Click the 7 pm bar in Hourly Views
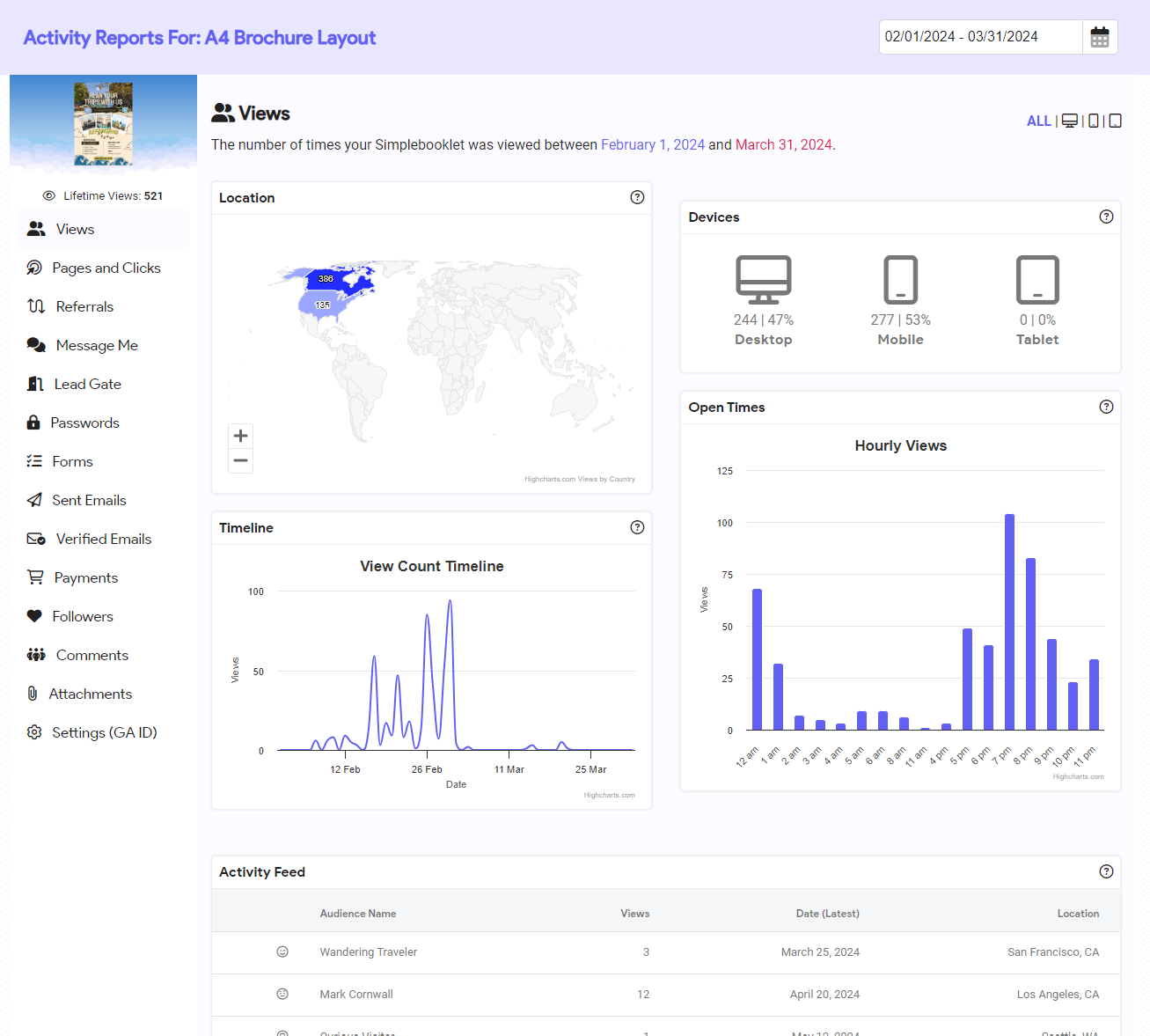This screenshot has width=1150, height=1036. pyautogui.click(x=1009, y=621)
